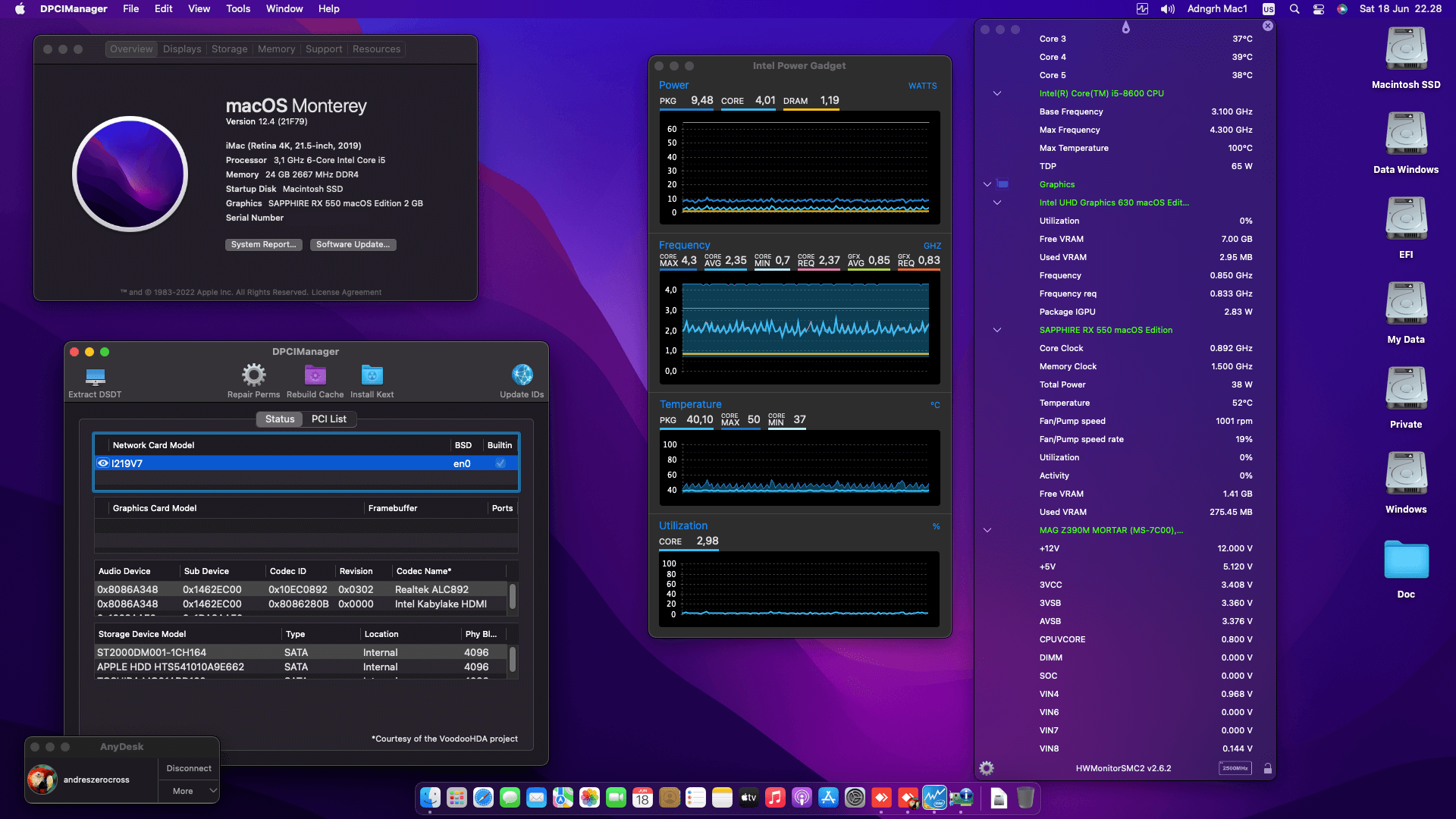Toggle the Builtin checkbox for I219V7
1456x819 pixels.
[x=500, y=463]
